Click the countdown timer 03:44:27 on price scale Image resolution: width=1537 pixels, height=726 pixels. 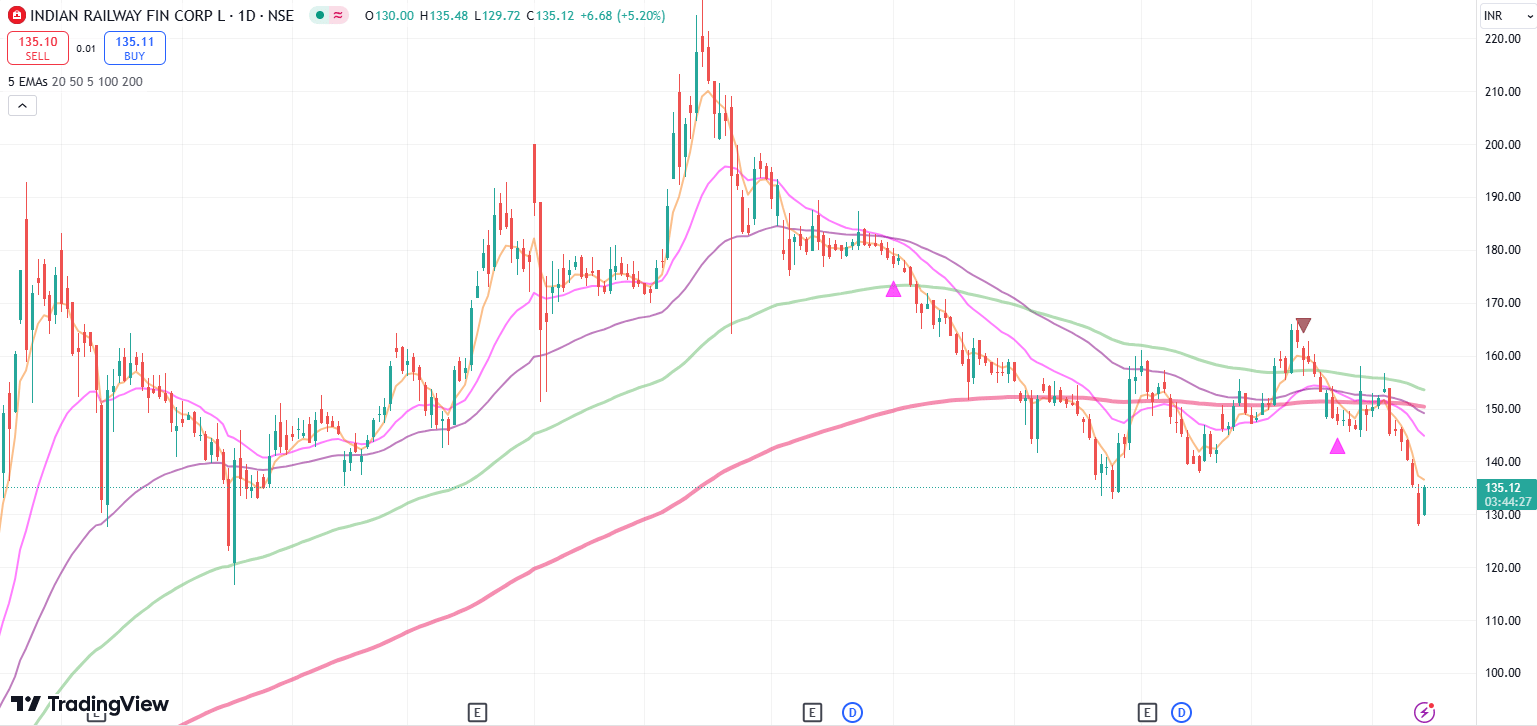pos(1505,501)
